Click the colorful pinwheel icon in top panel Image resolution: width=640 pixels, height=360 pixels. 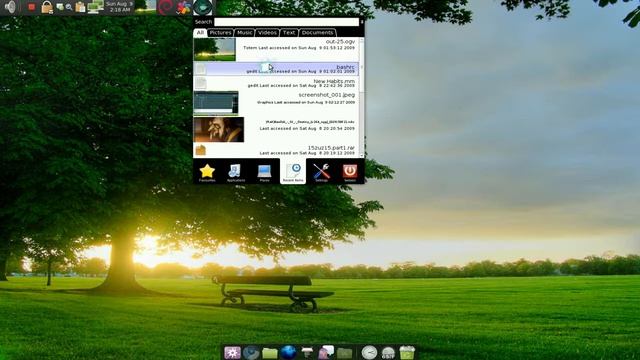[183, 7]
